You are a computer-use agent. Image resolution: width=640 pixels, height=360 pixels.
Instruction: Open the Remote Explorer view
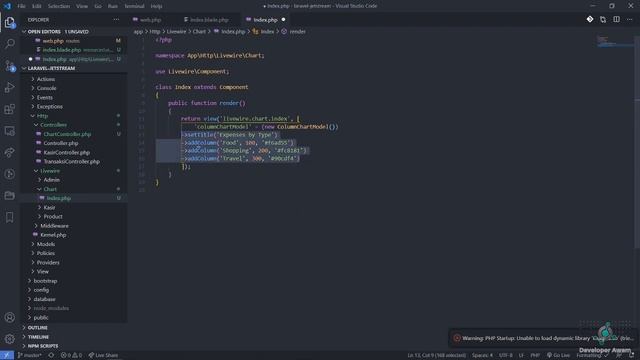9,131
